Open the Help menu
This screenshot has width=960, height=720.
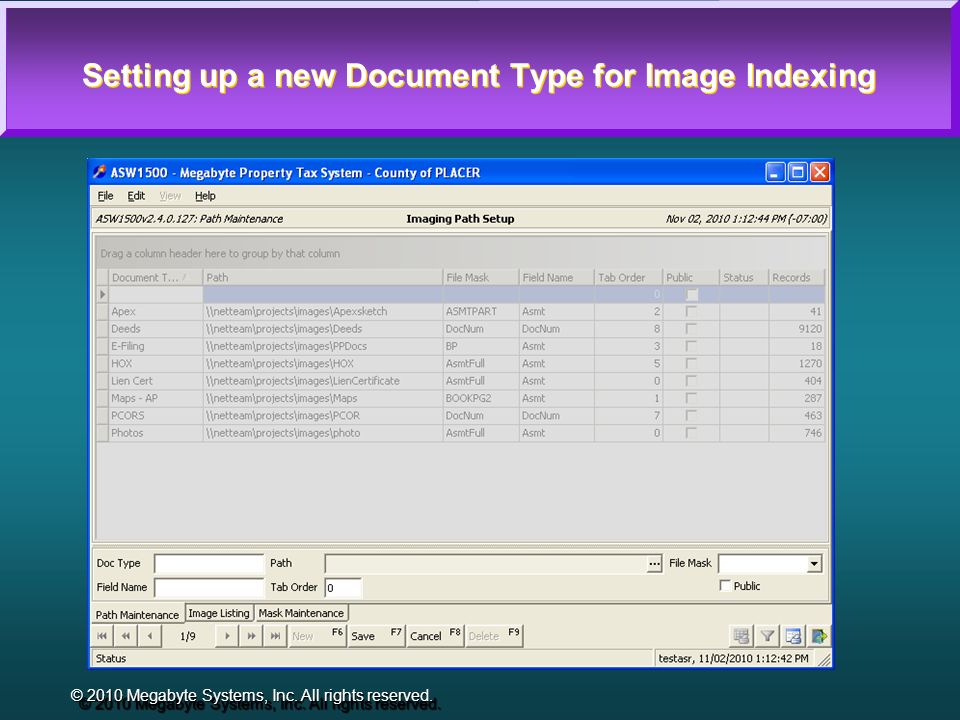point(205,196)
